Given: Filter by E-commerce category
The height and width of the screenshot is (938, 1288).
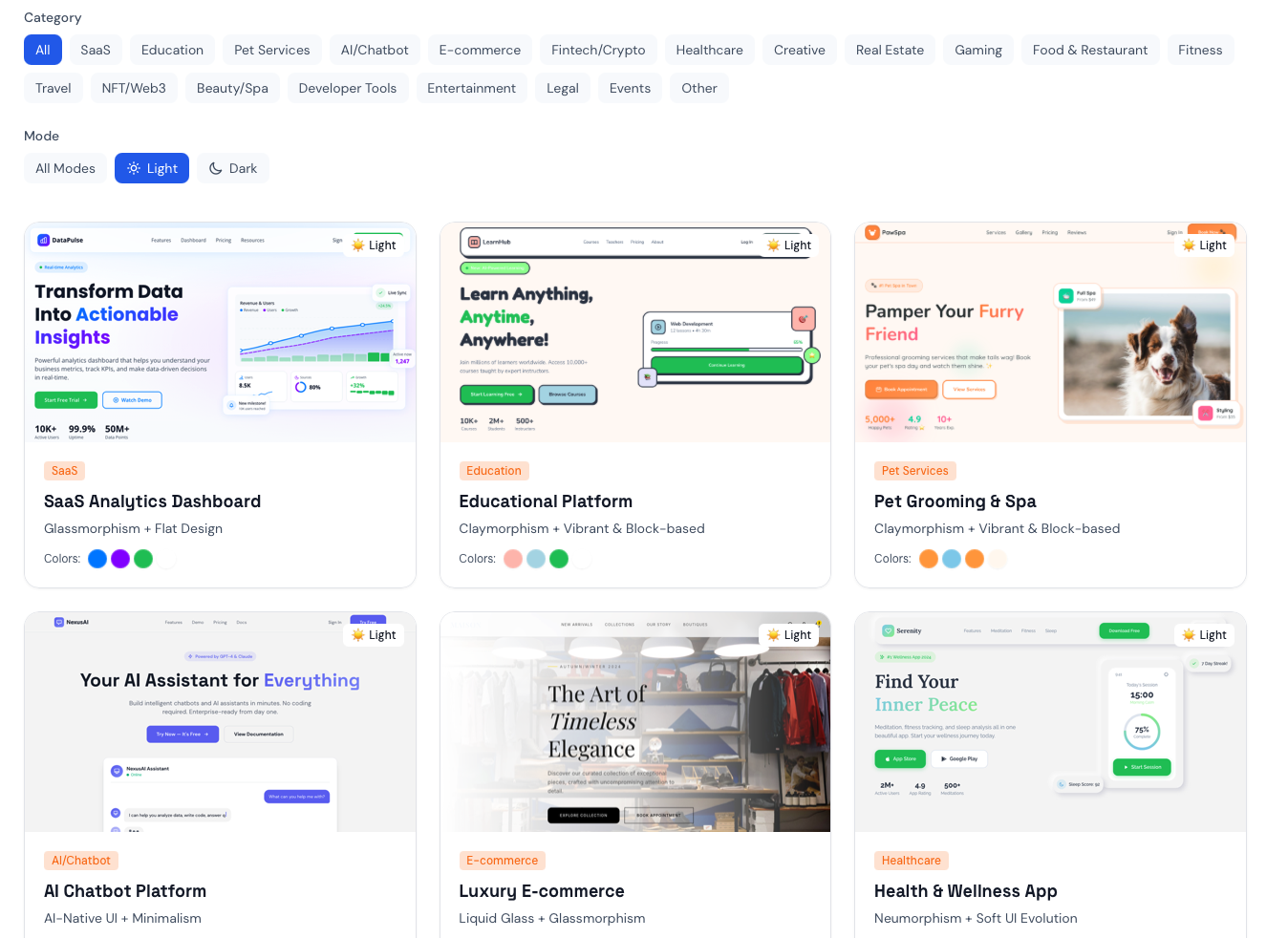Looking at the screenshot, I should (x=480, y=50).
